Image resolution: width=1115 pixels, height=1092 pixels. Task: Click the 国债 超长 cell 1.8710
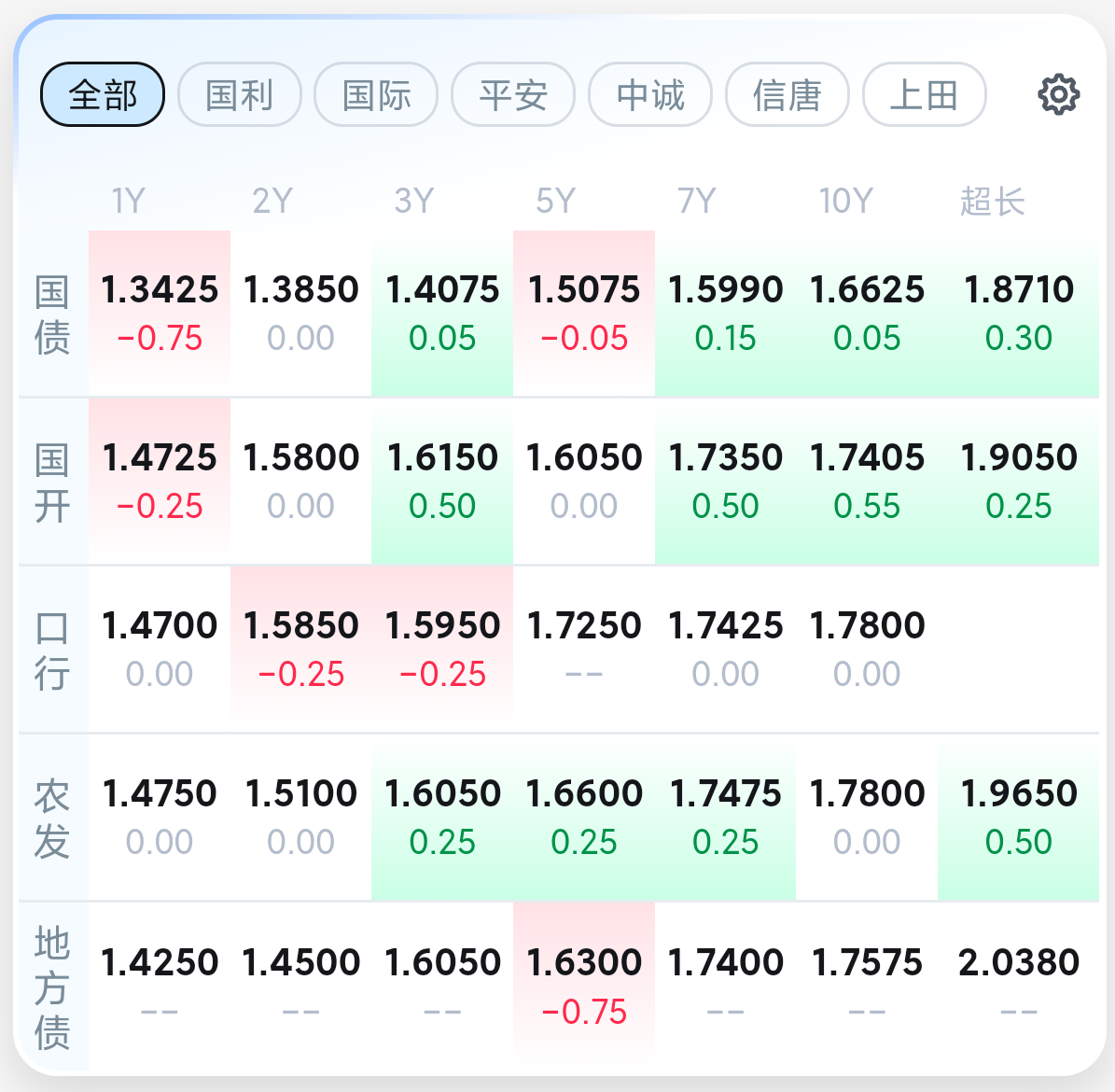tap(1018, 314)
